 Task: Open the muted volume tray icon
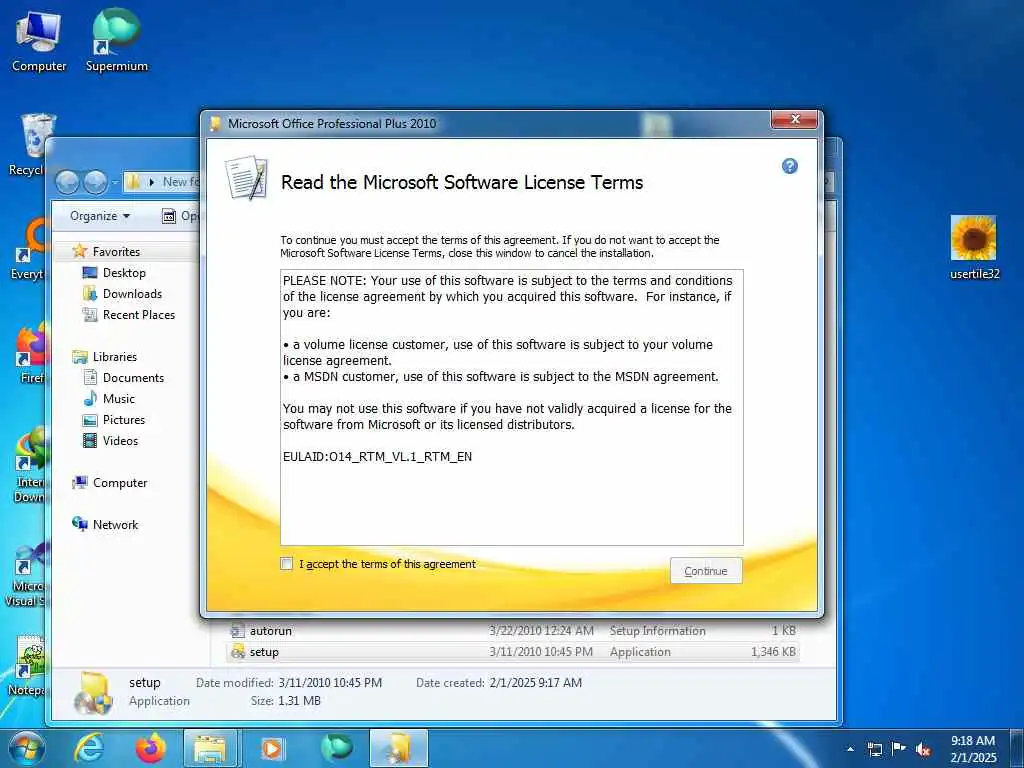[x=923, y=749]
